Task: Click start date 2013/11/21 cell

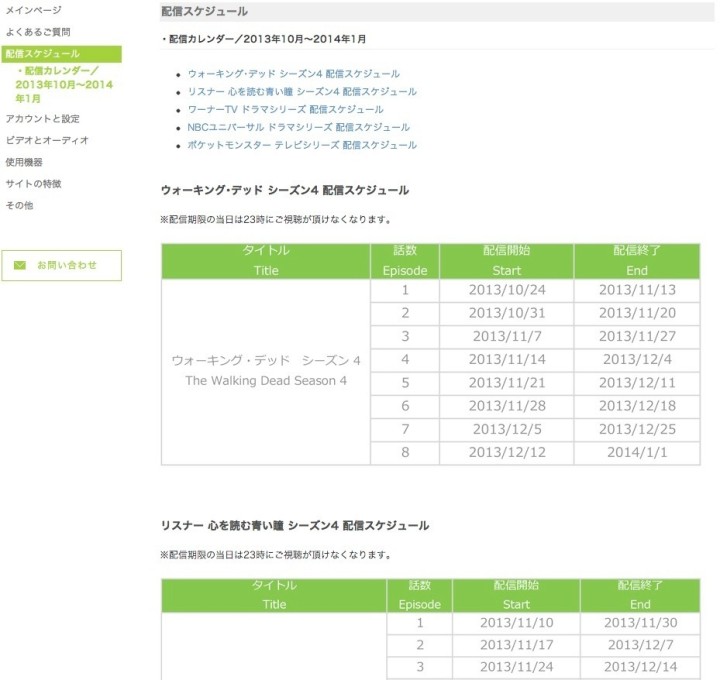Action: click(x=507, y=383)
